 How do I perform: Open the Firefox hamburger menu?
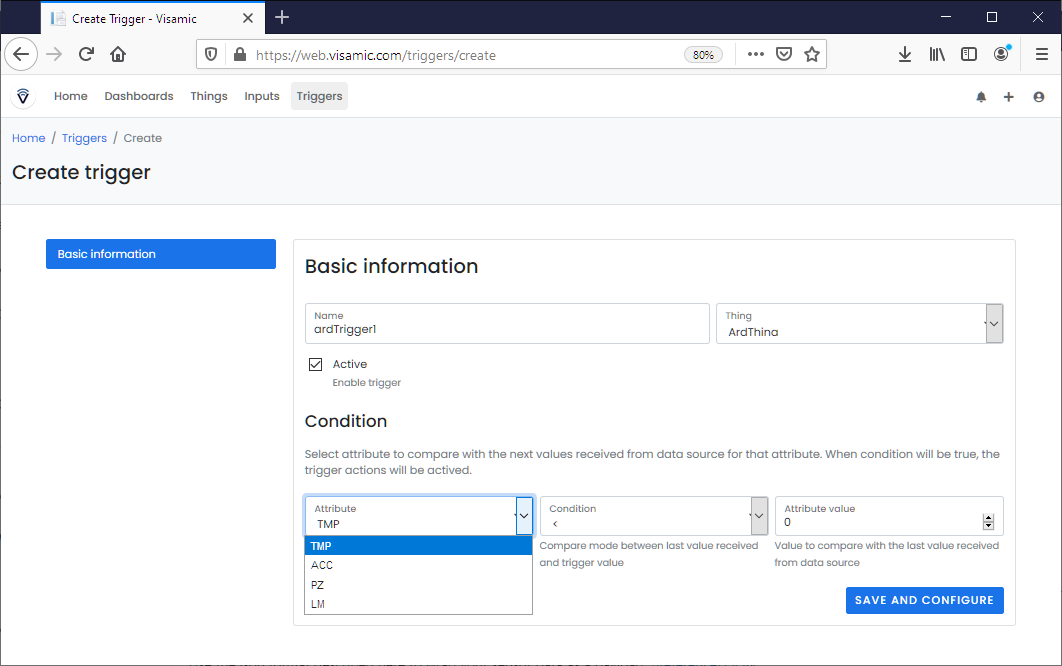coord(1042,54)
